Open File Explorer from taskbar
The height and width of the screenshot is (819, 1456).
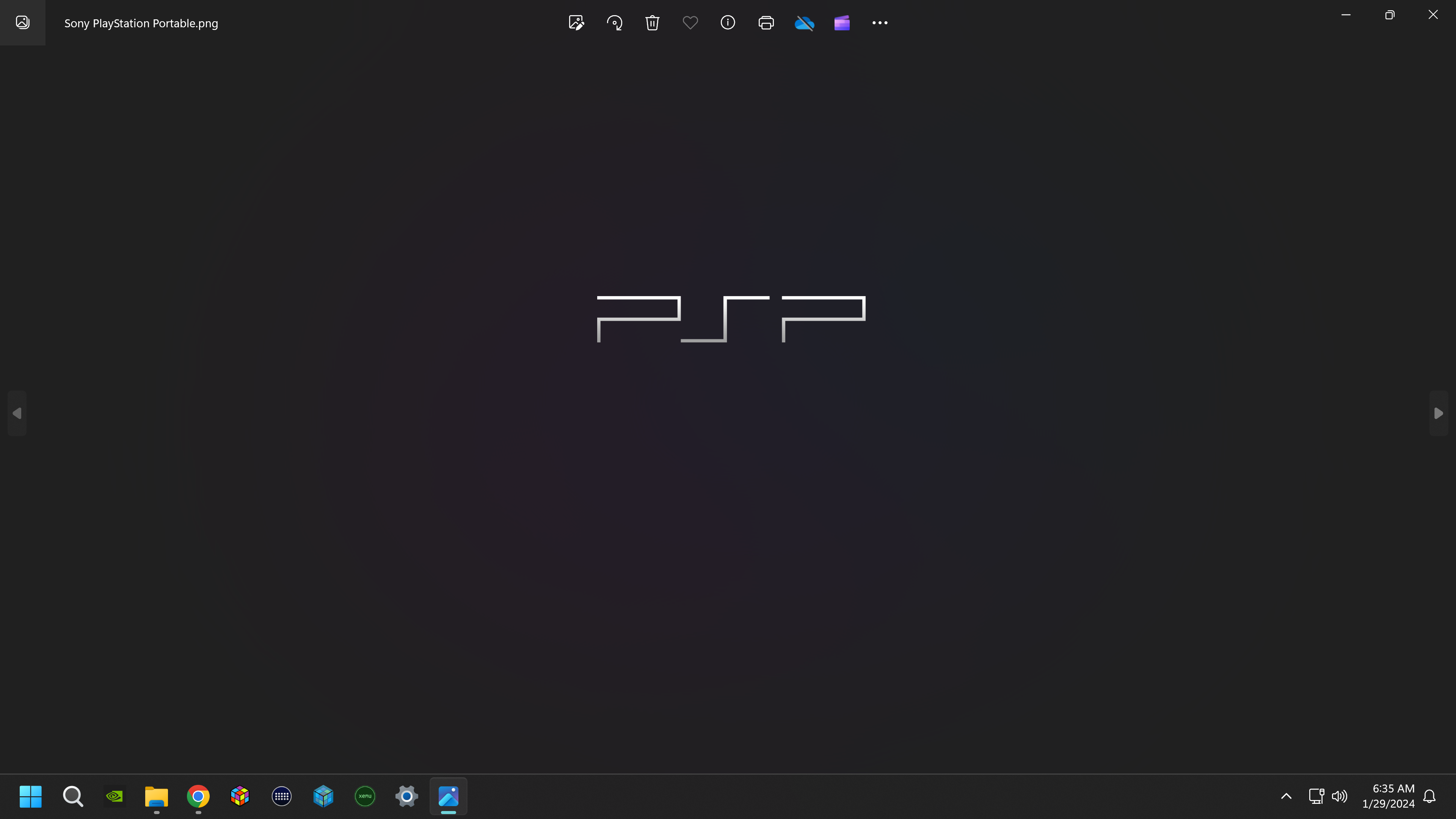[x=156, y=796]
